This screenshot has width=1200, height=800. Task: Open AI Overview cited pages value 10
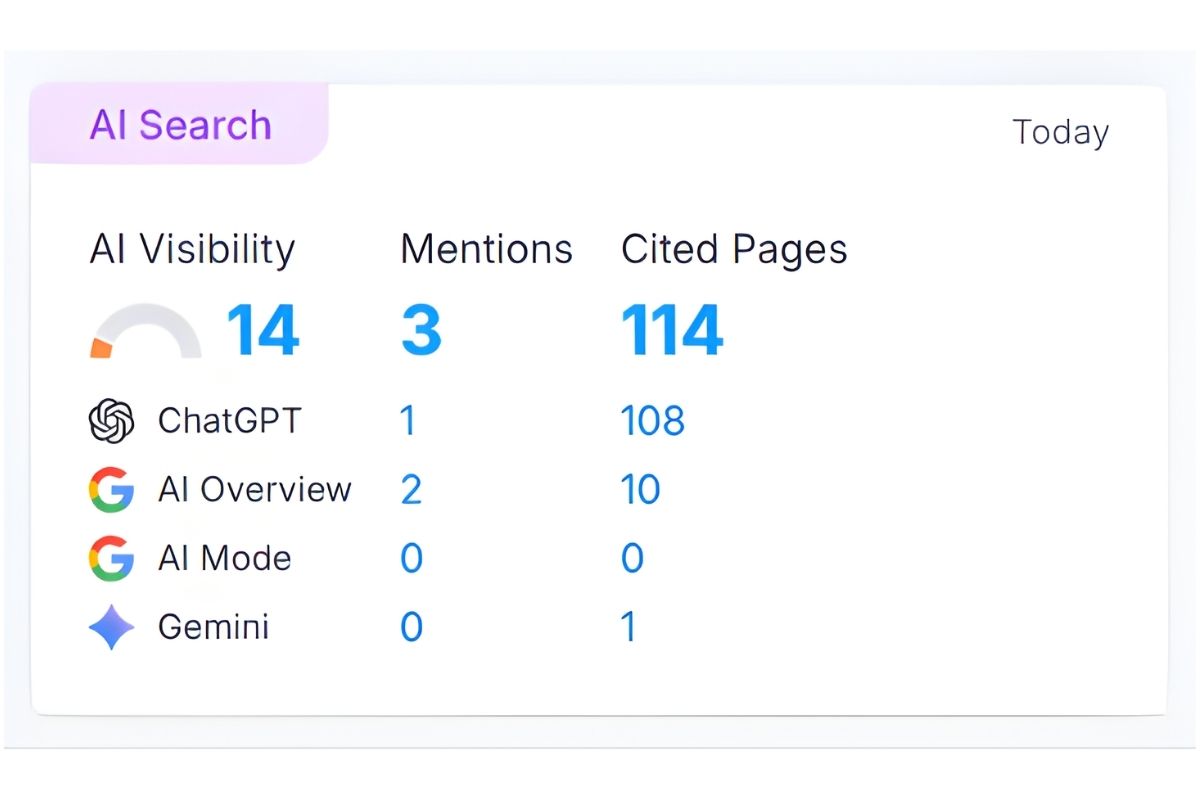[640, 490]
